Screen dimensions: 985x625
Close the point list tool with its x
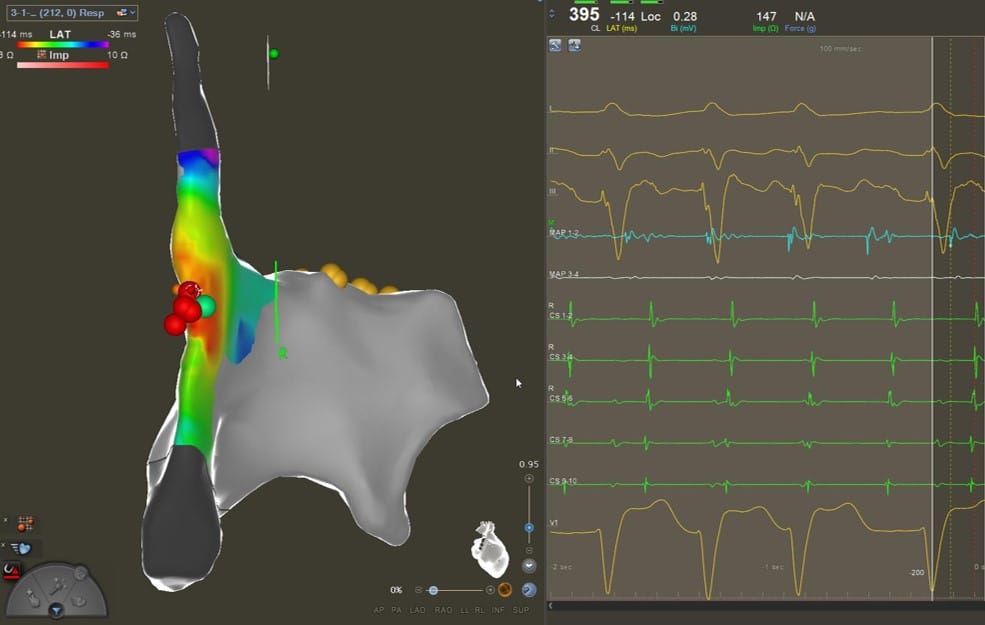point(6,520)
